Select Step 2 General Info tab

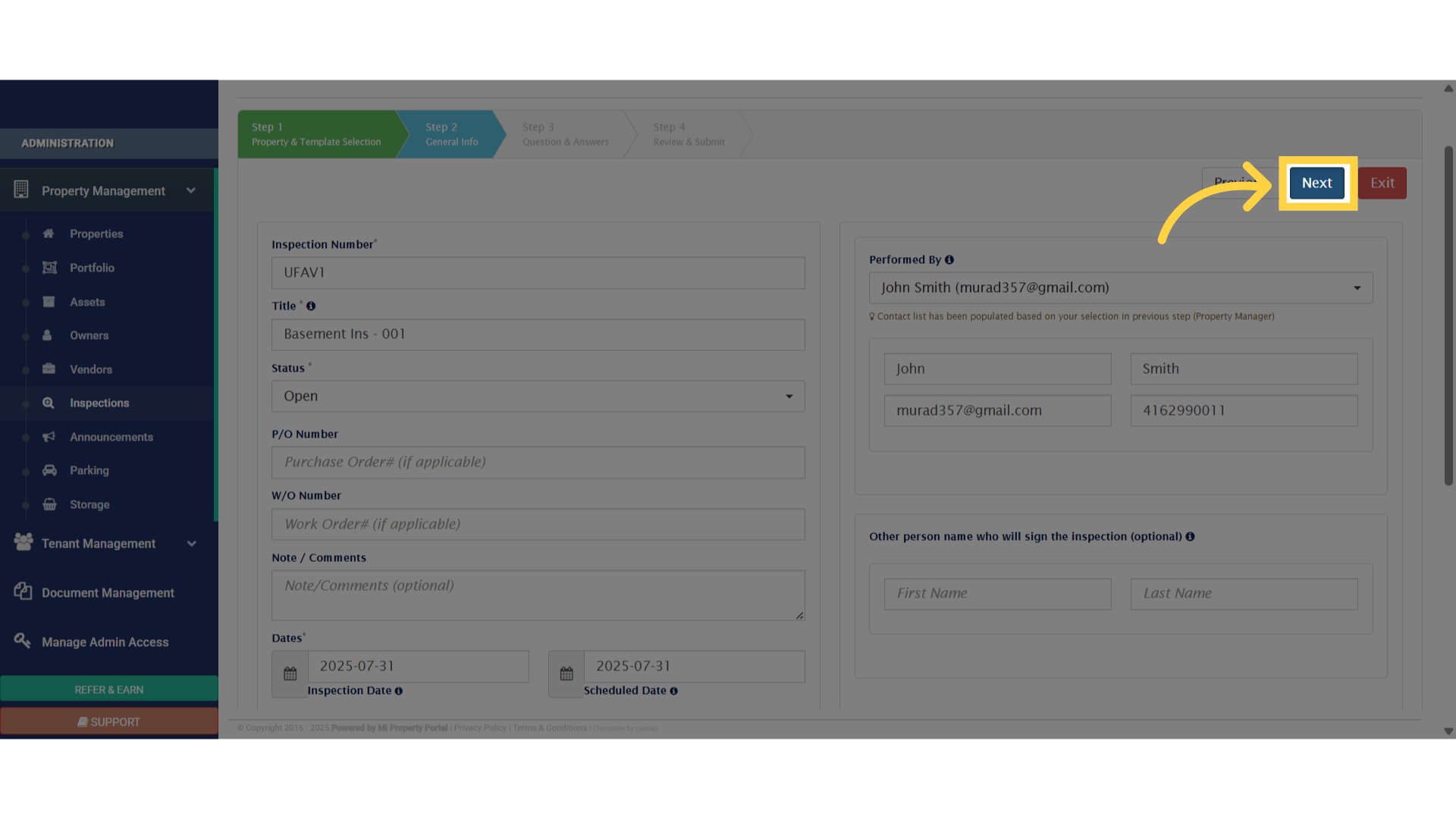[x=452, y=134]
